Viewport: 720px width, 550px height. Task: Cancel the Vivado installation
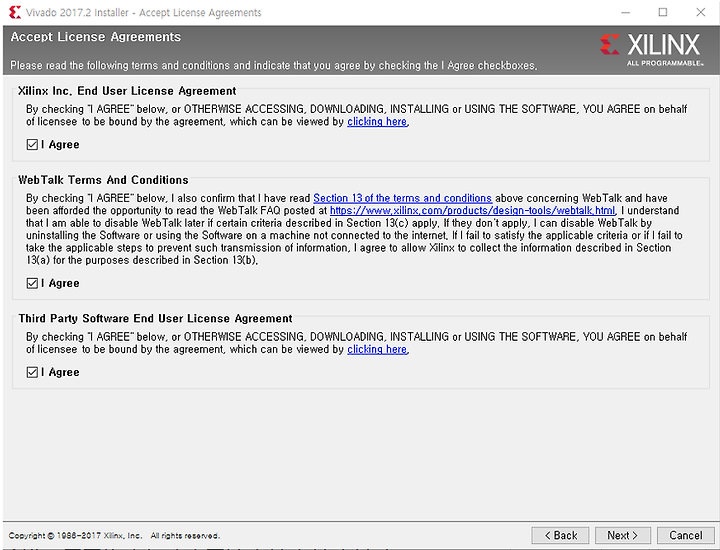tap(686, 535)
